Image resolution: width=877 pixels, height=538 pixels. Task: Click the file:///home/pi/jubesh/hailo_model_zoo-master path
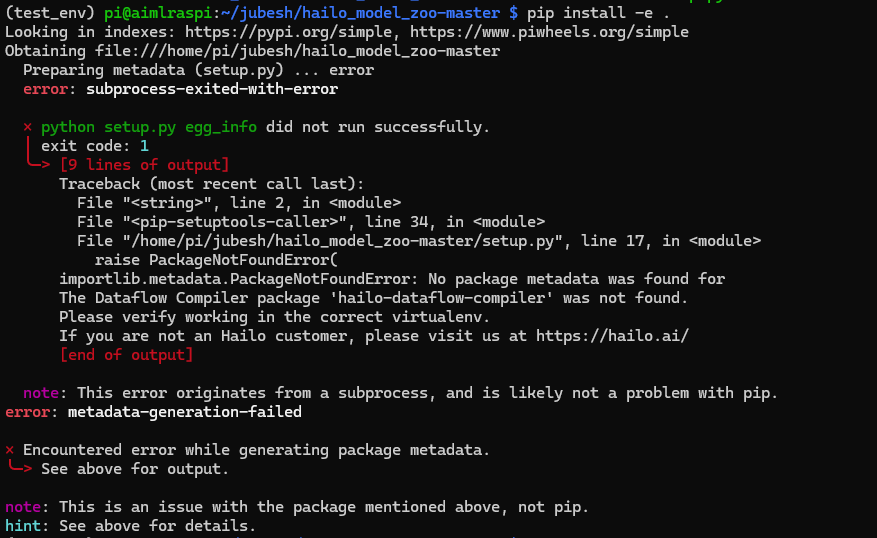(x=308, y=51)
